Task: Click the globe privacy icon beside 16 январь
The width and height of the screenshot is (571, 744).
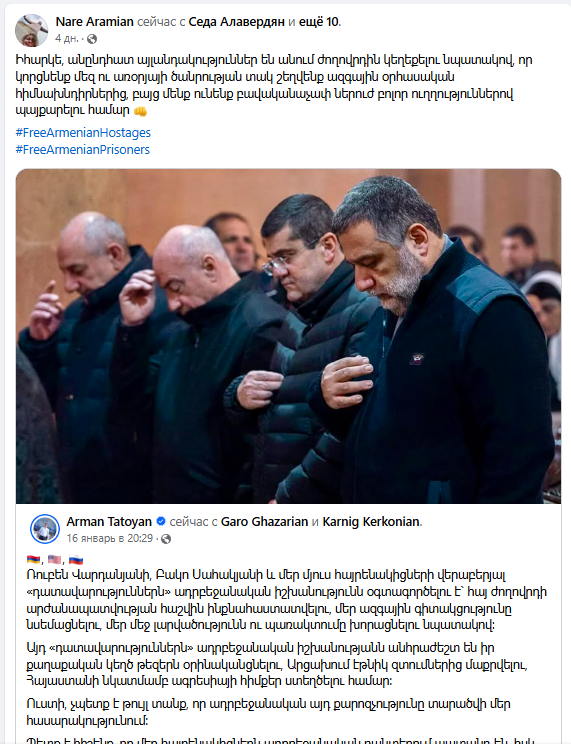Action: pyautogui.click(x=166, y=539)
